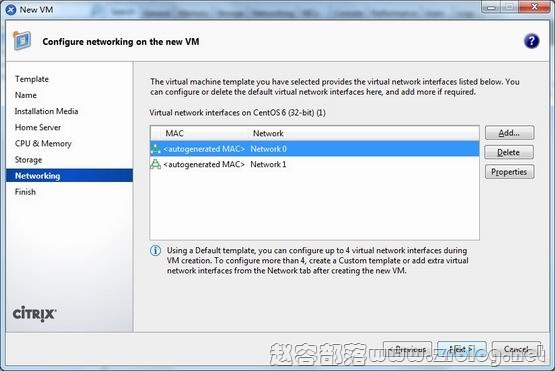Minimize the New VM window
555x371 pixels.
click(x=491, y=6)
